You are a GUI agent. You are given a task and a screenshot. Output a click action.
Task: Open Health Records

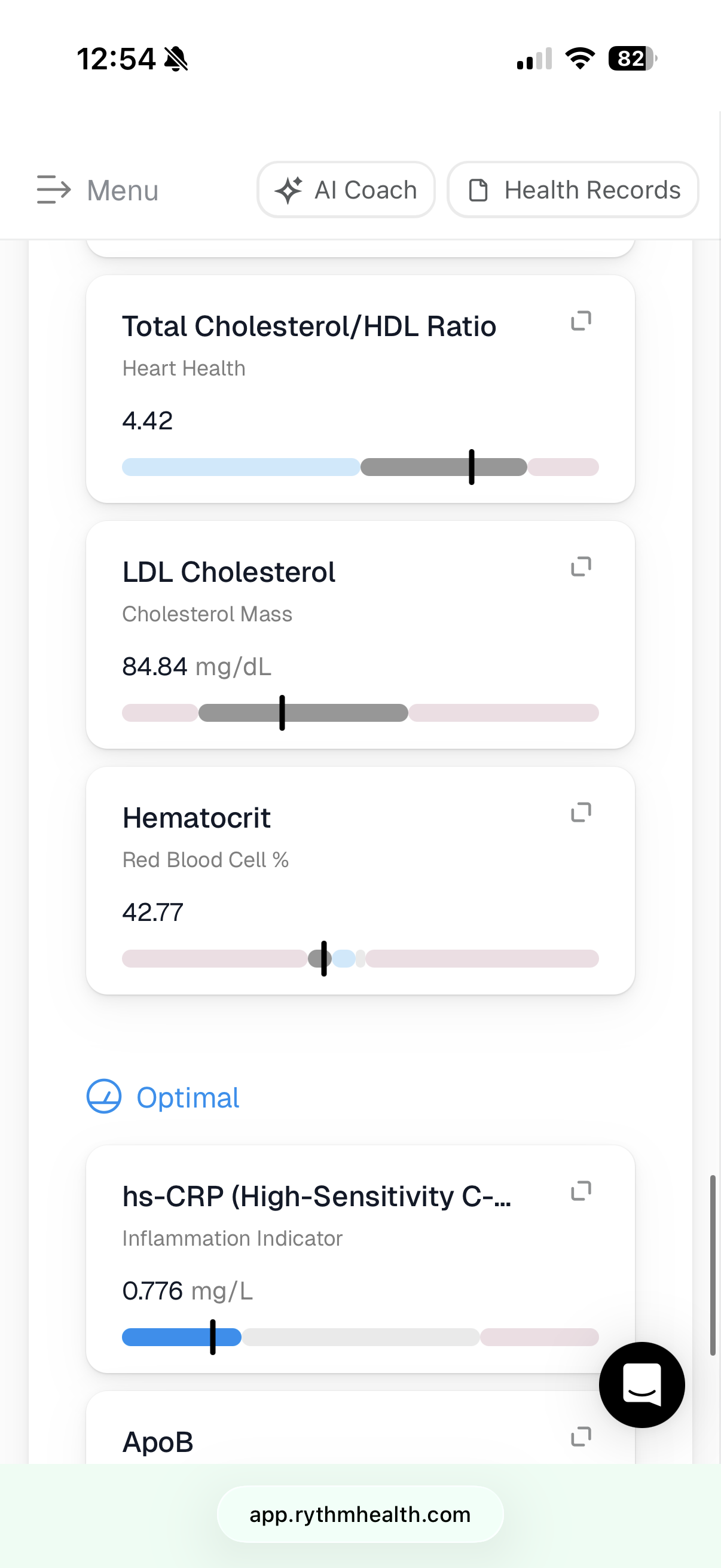point(573,190)
